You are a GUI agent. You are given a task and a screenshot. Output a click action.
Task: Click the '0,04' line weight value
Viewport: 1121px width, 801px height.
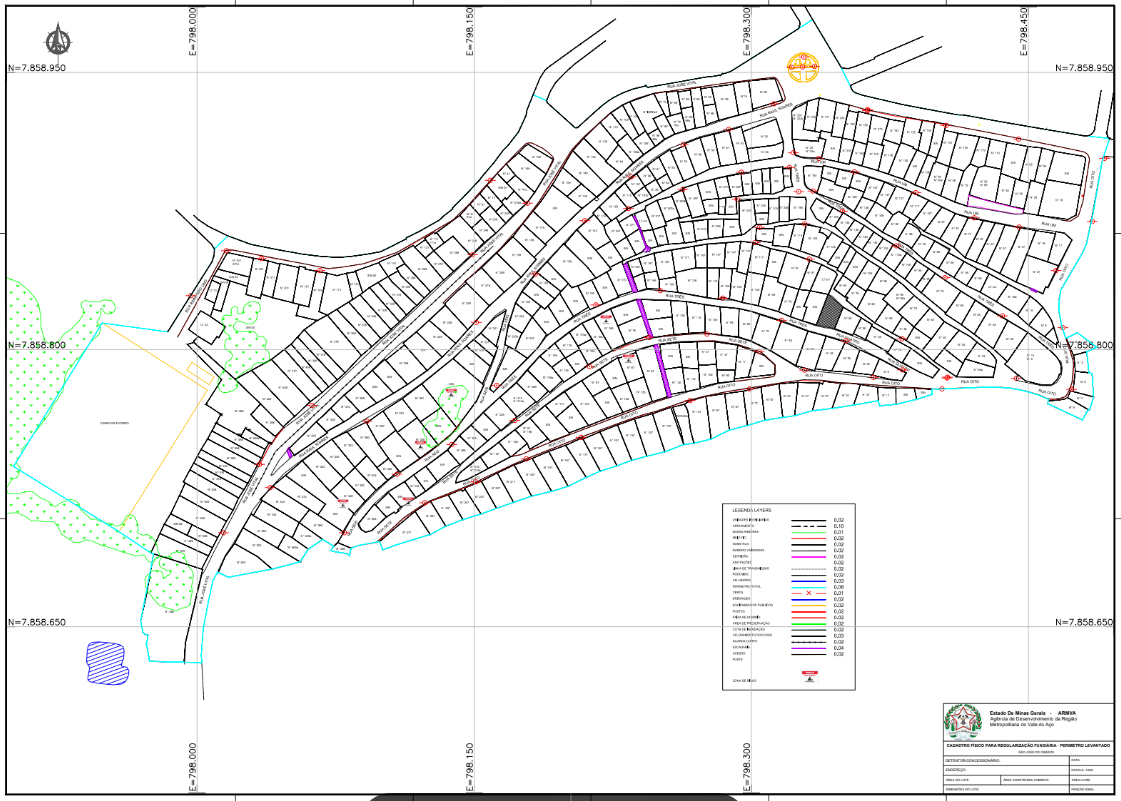point(839,648)
